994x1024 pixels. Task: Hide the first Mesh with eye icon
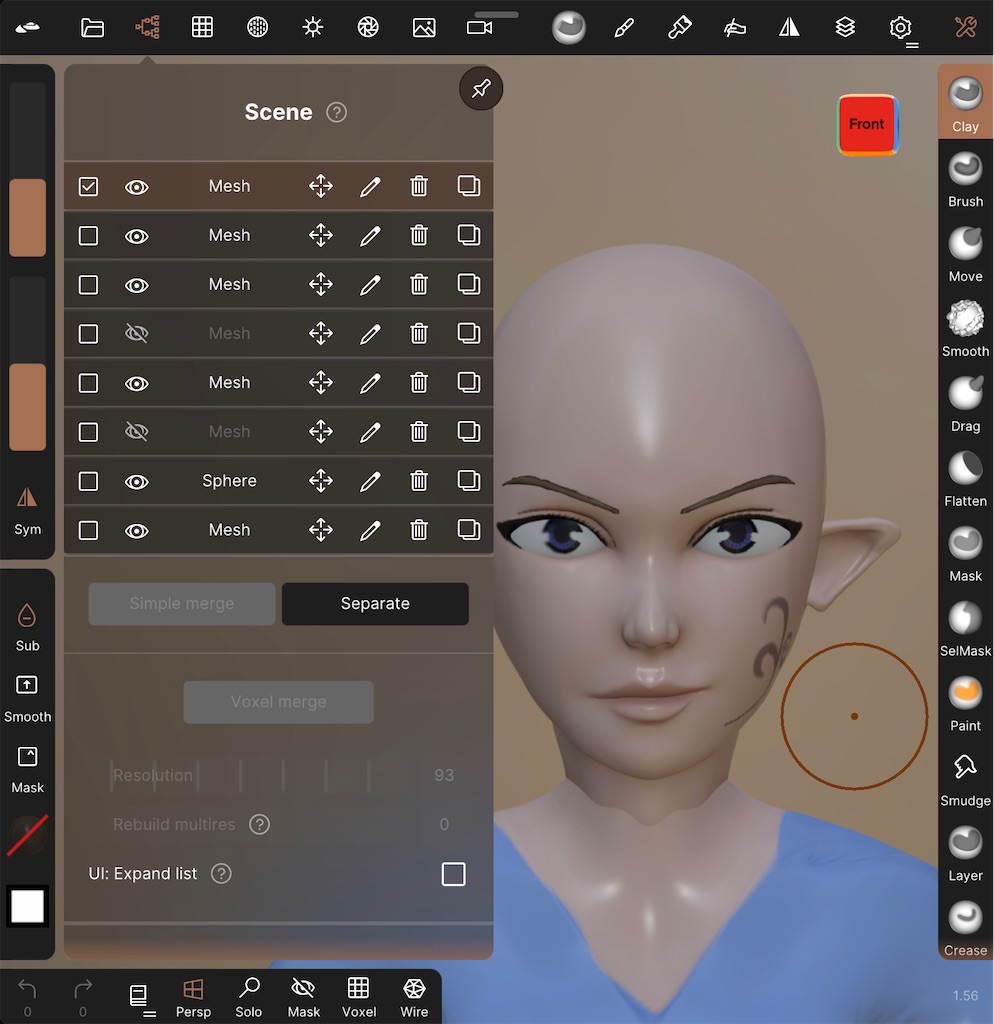pyautogui.click(x=136, y=187)
